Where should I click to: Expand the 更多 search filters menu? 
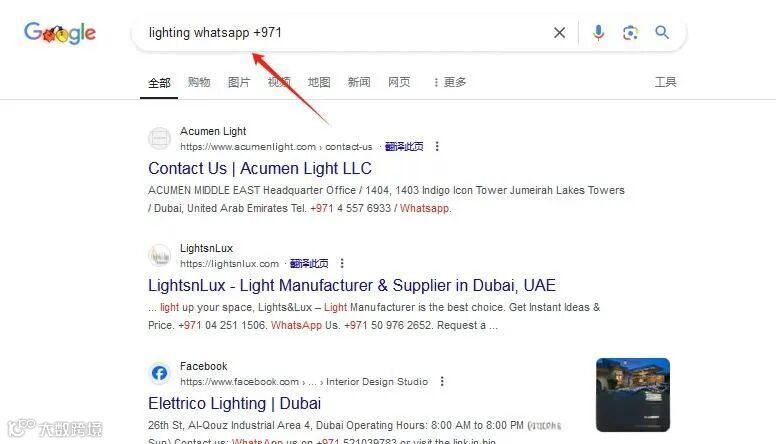coord(449,82)
